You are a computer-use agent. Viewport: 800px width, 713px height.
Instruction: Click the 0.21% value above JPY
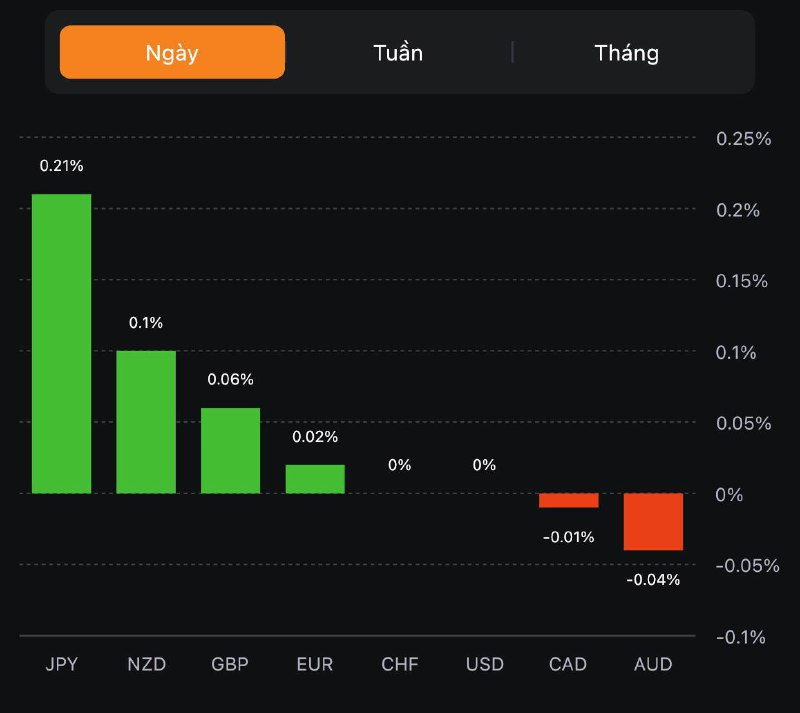pos(61,165)
